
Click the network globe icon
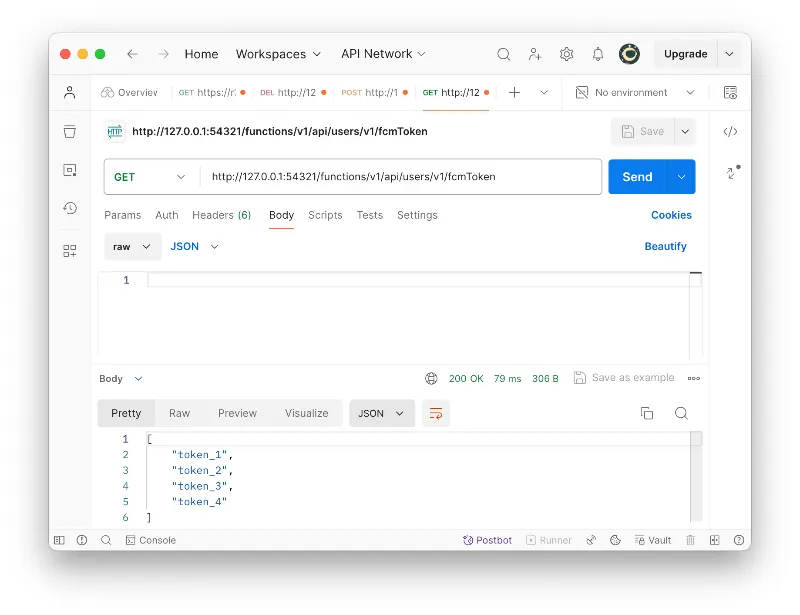(431, 378)
